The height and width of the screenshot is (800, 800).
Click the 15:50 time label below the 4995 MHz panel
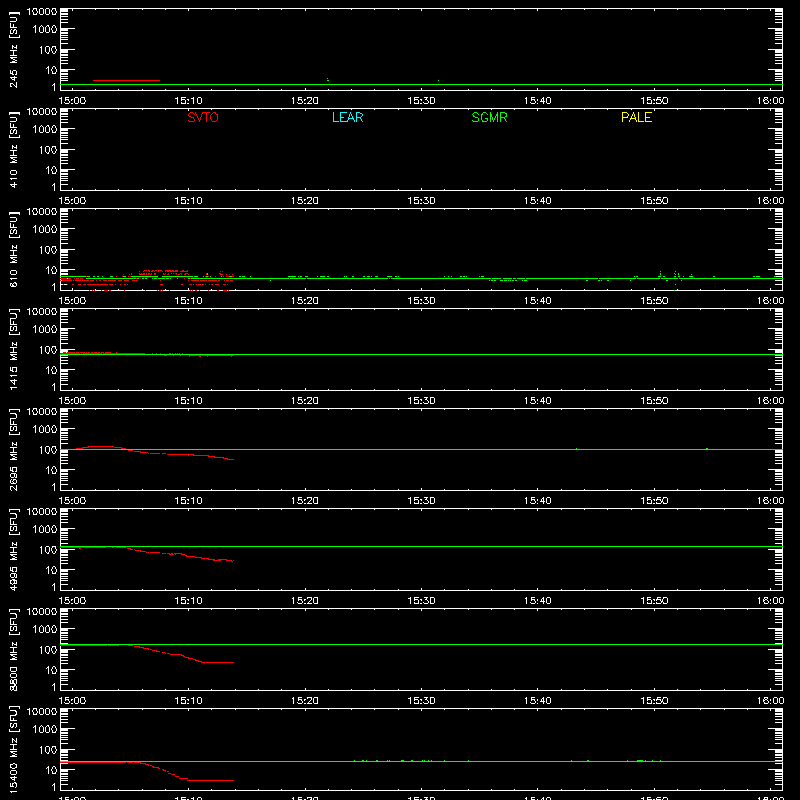point(654,601)
